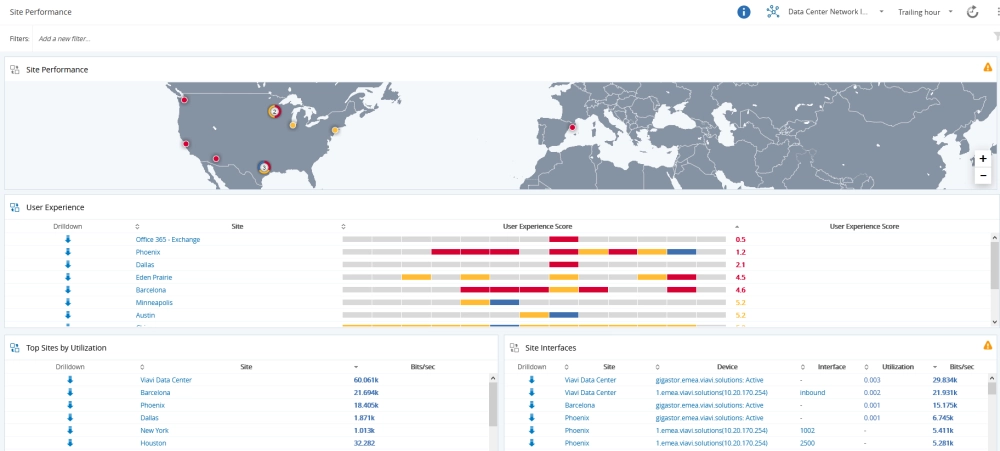Sort User Experience table by Site column
Viewport: 1000px width, 451px height.
[237, 227]
